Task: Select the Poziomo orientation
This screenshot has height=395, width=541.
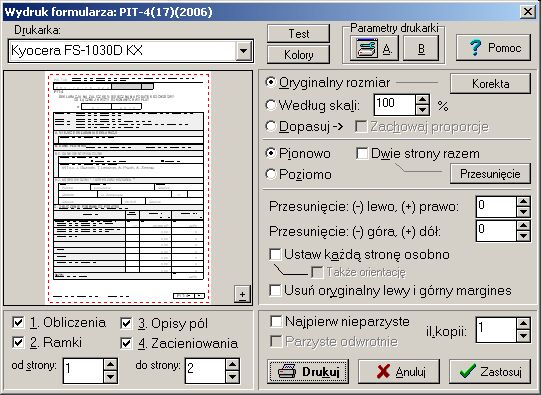Action: point(299,174)
